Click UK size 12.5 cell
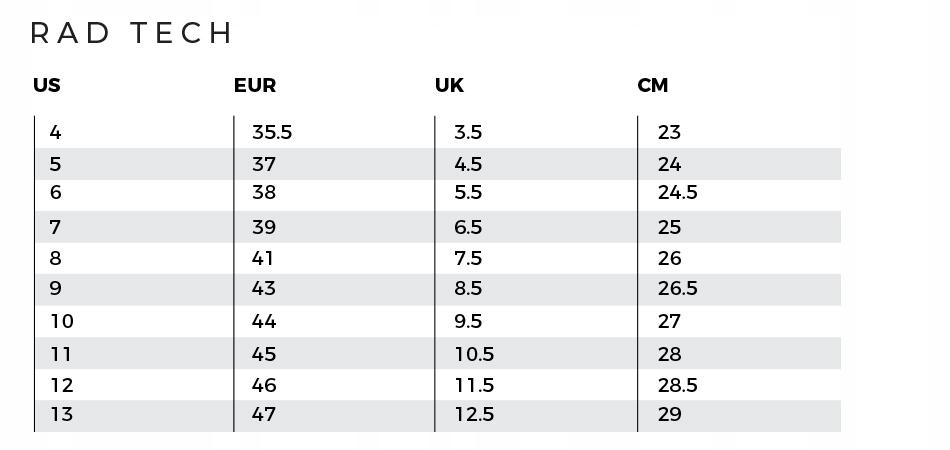This screenshot has width=950, height=450. pos(473,414)
